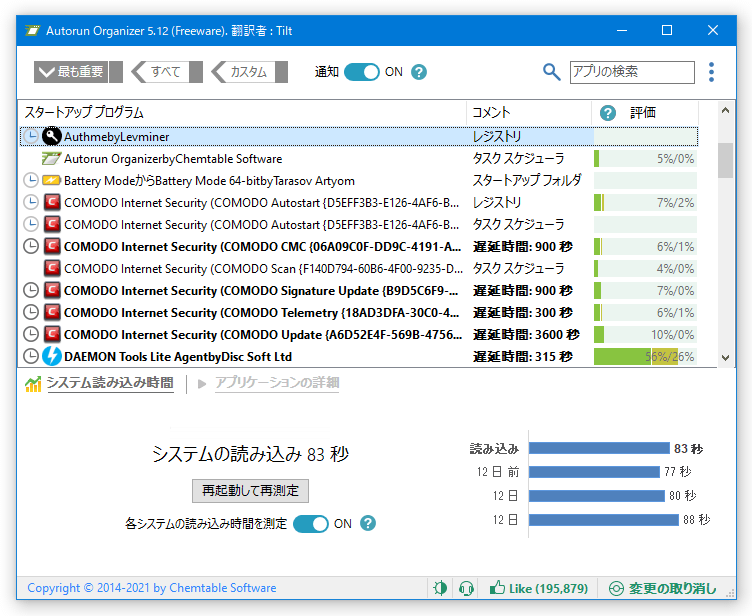Open help icon beside load time measuring toggle
The height and width of the screenshot is (616, 752).
[368, 523]
